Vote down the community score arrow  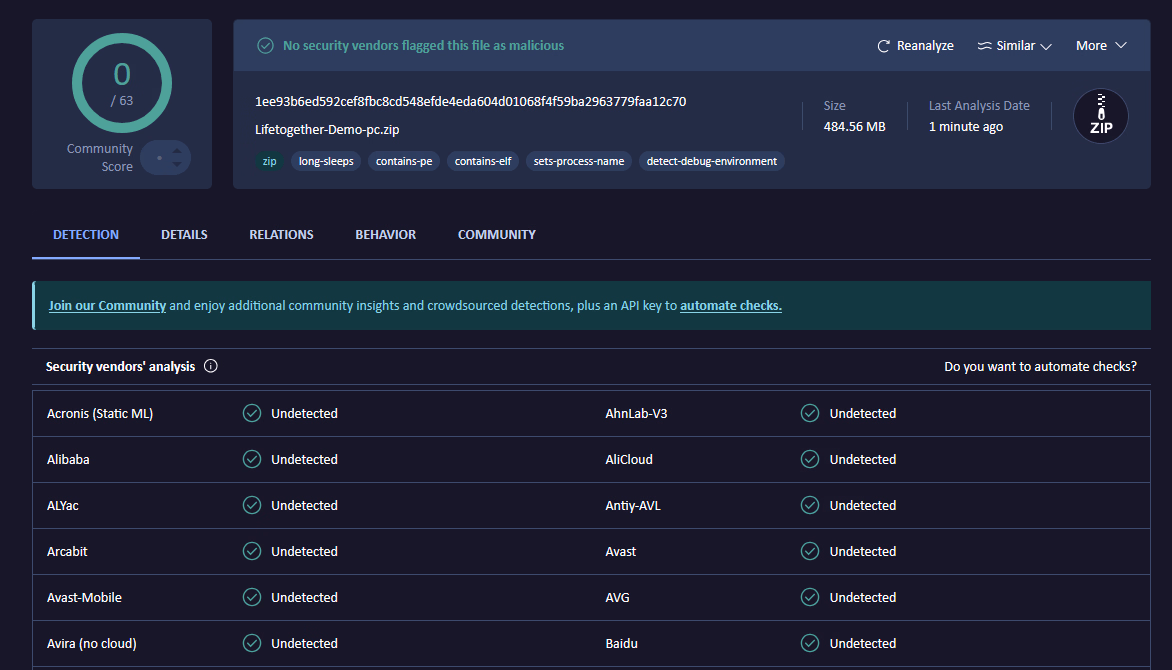point(177,164)
